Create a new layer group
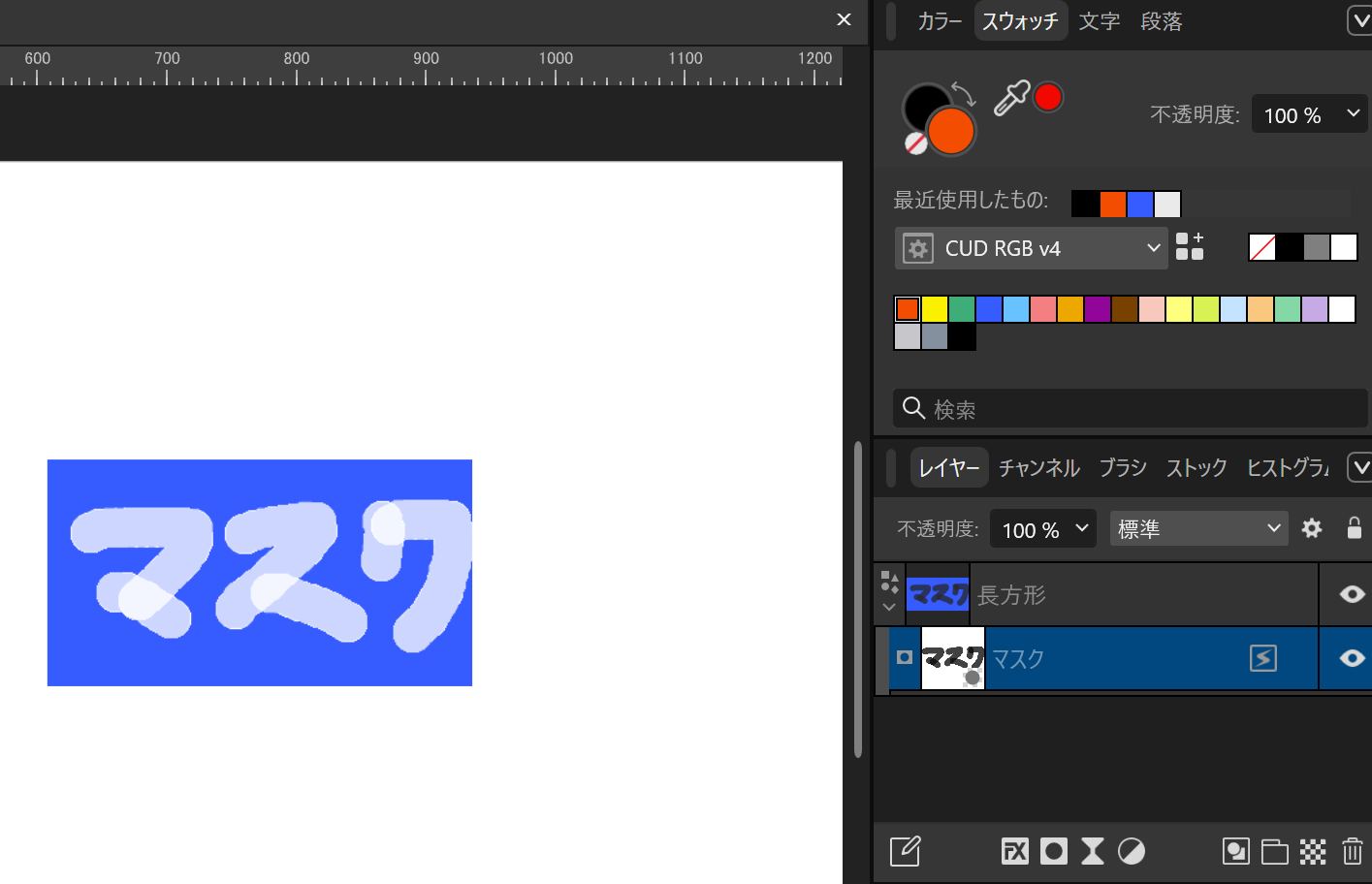The height and width of the screenshot is (884, 1372). [x=1275, y=851]
